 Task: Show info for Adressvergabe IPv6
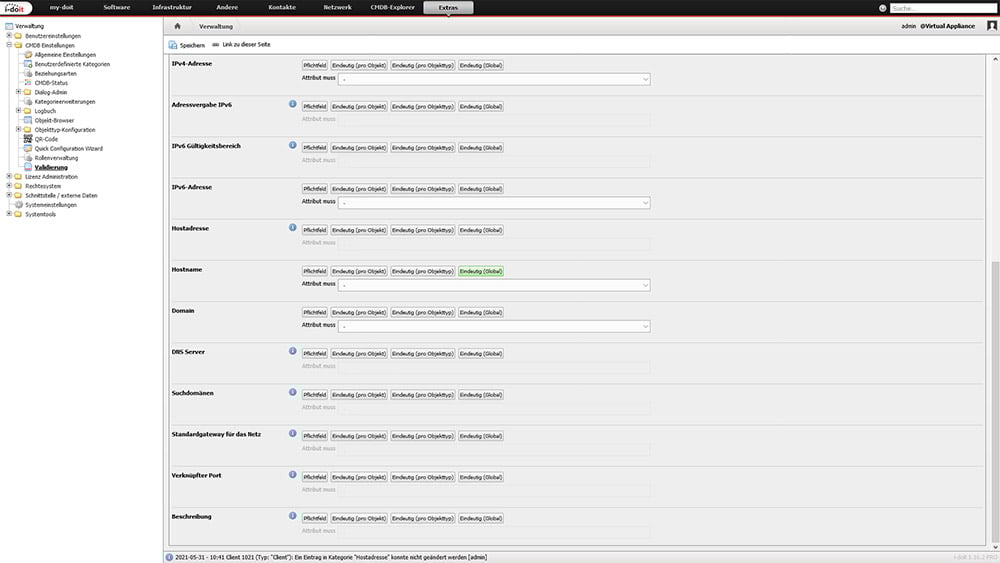[x=293, y=104]
